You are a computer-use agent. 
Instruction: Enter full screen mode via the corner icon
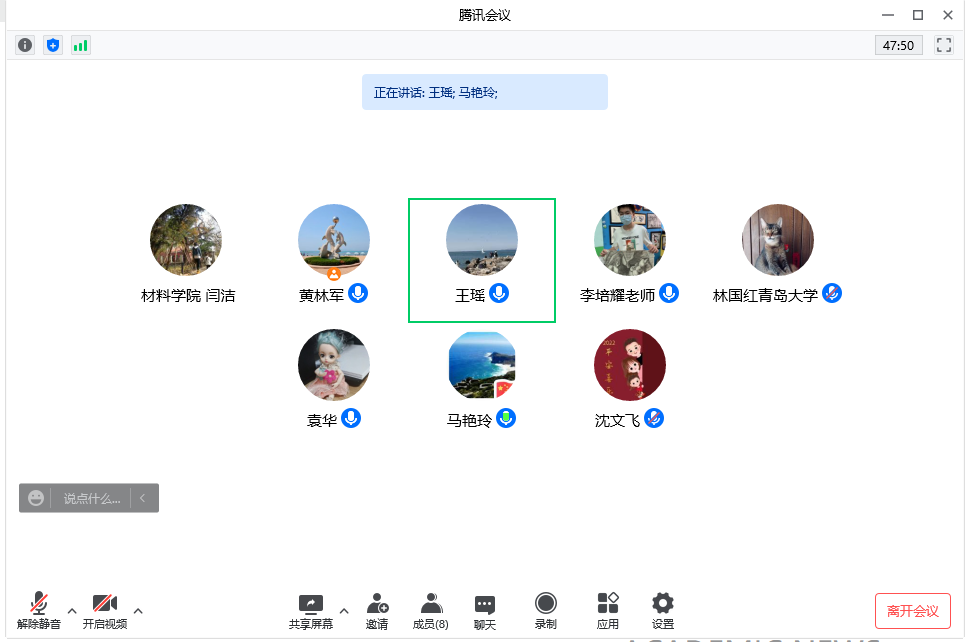[943, 45]
